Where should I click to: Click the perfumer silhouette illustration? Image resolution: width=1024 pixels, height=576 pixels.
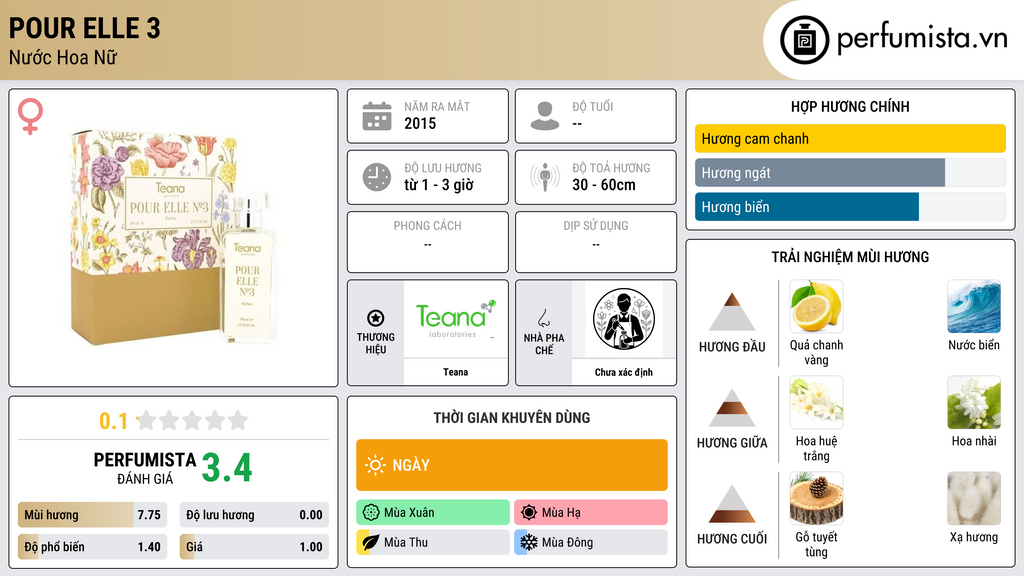[624, 319]
